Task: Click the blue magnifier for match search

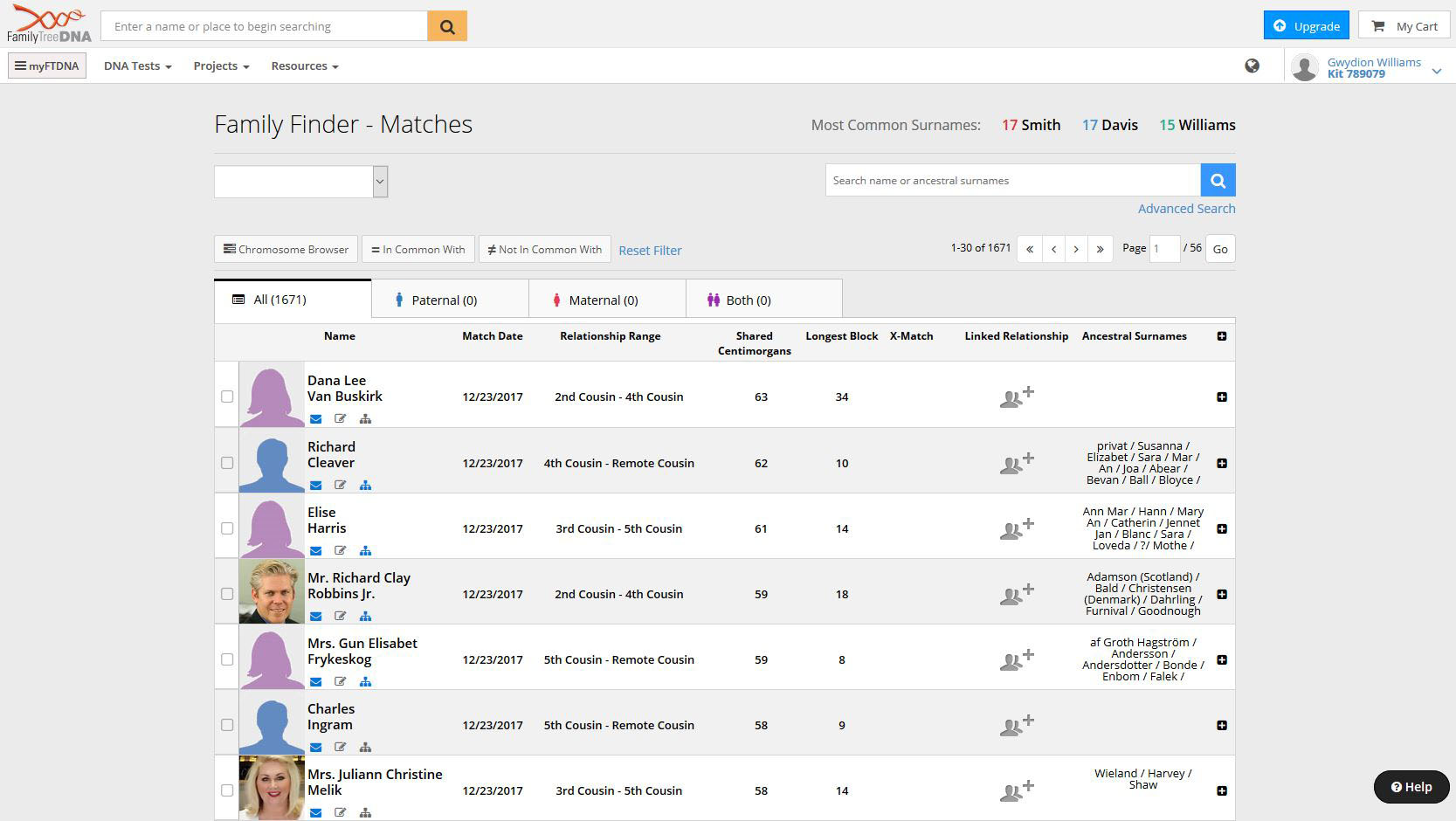Action: (x=1218, y=181)
